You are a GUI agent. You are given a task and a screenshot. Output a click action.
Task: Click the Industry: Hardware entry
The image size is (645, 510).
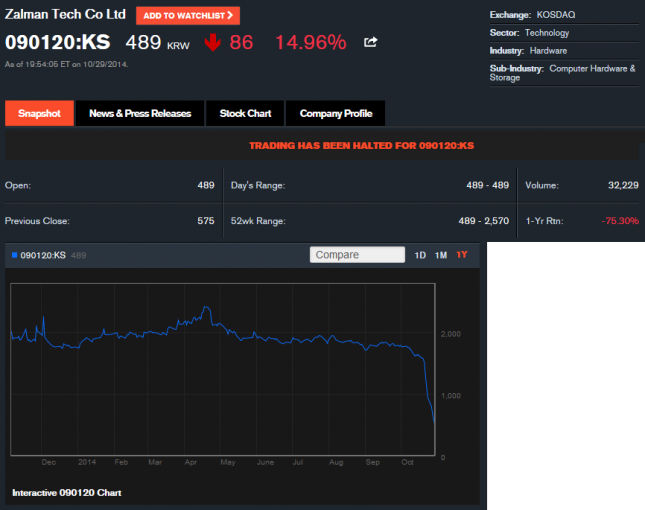click(x=528, y=51)
